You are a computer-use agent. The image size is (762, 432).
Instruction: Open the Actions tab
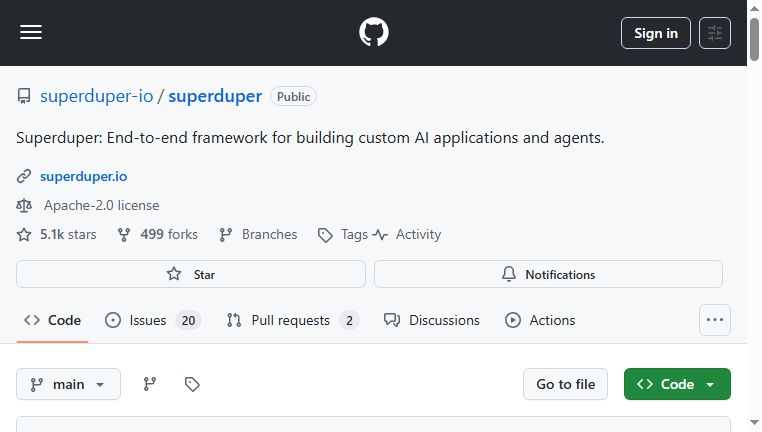(x=540, y=320)
